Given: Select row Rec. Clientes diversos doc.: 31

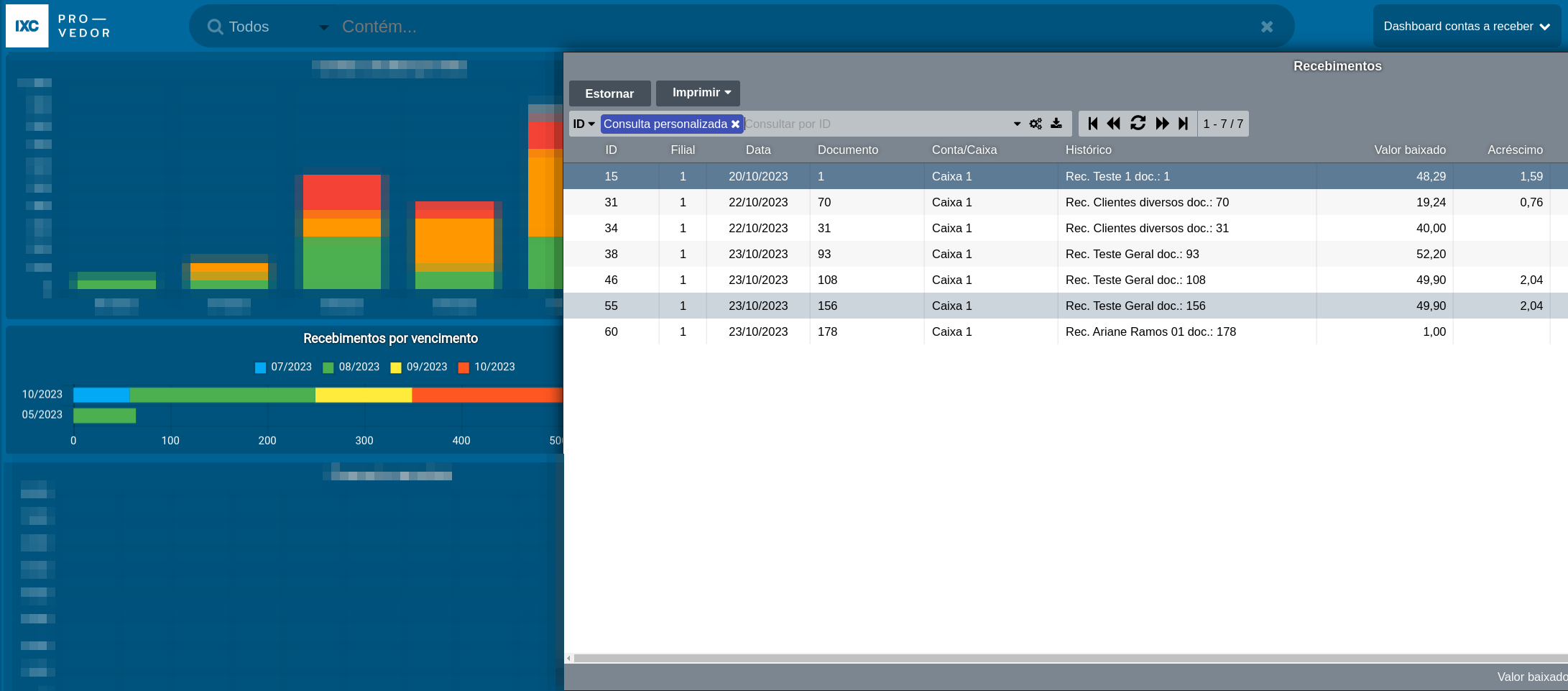Looking at the screenshot, I should pos(1066,228).
